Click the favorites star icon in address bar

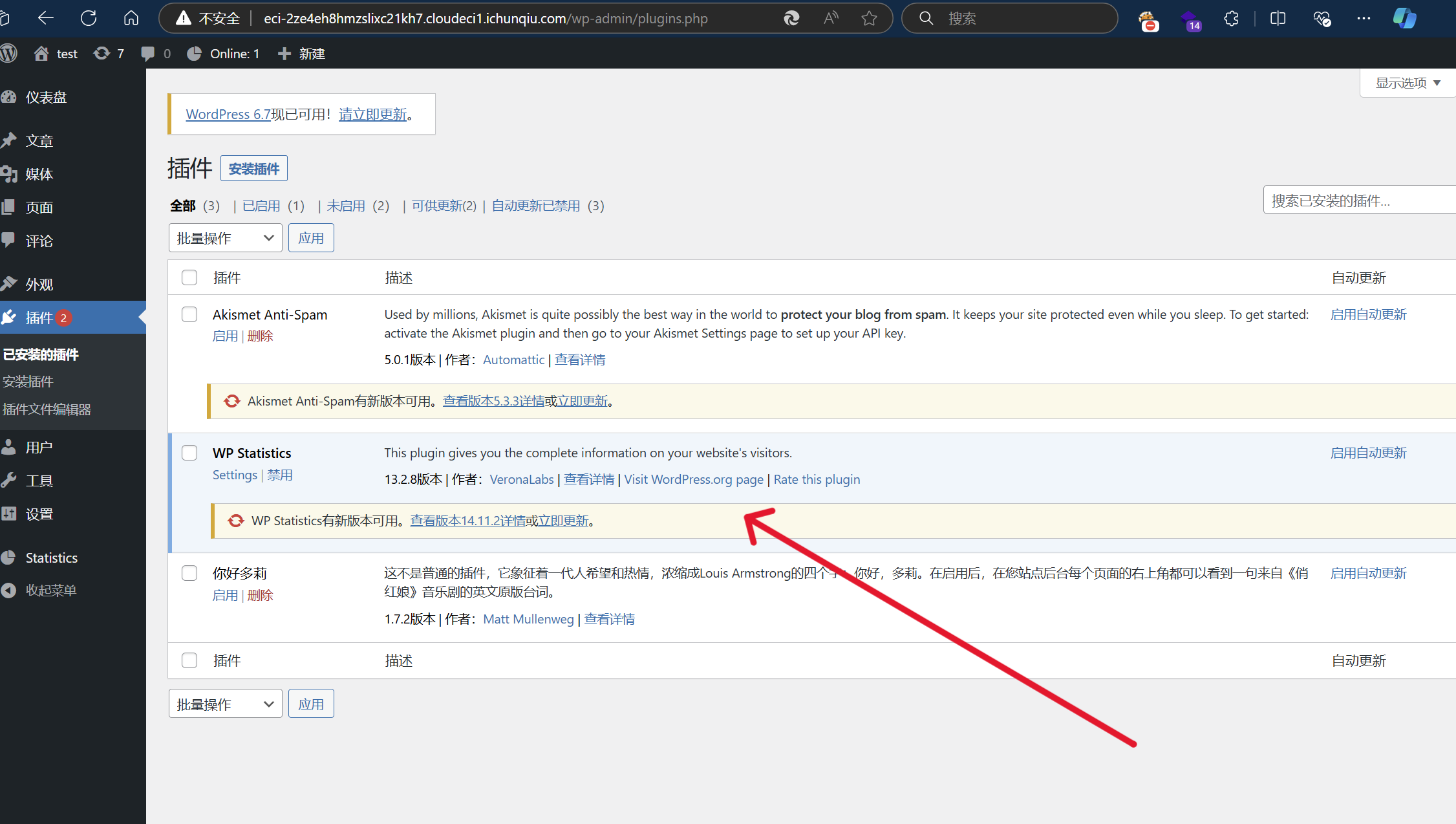[x=869, y=18]
